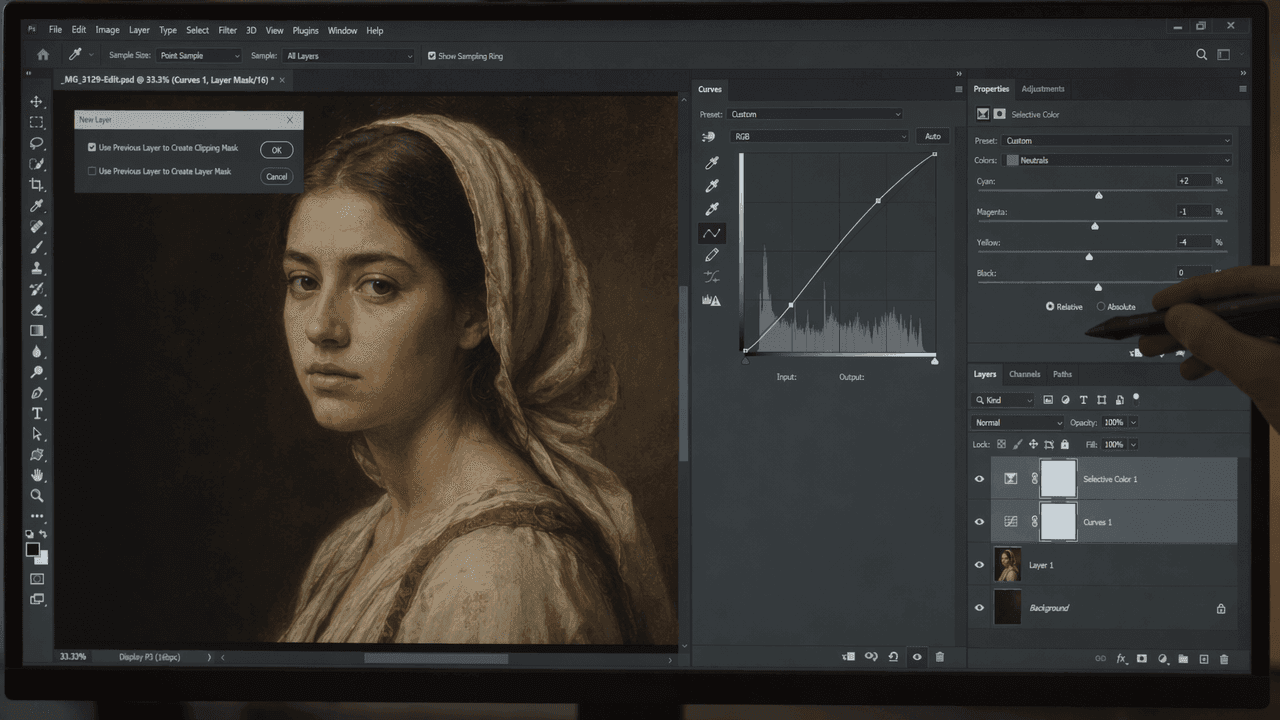1280x720 pixels.
Task: Choose the Hand tool
Action: [37, 476]
